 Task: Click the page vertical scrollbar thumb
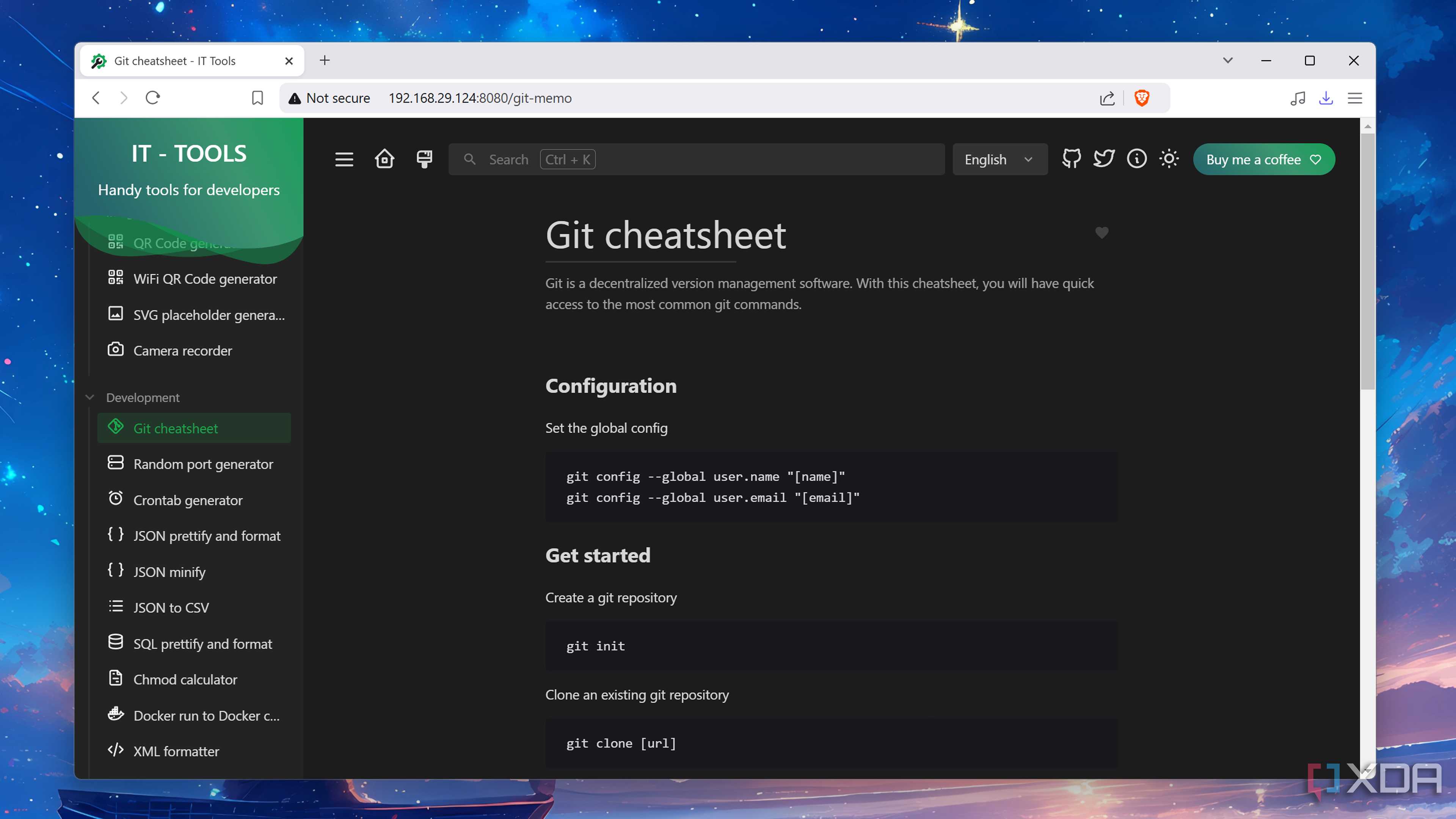1367,261
